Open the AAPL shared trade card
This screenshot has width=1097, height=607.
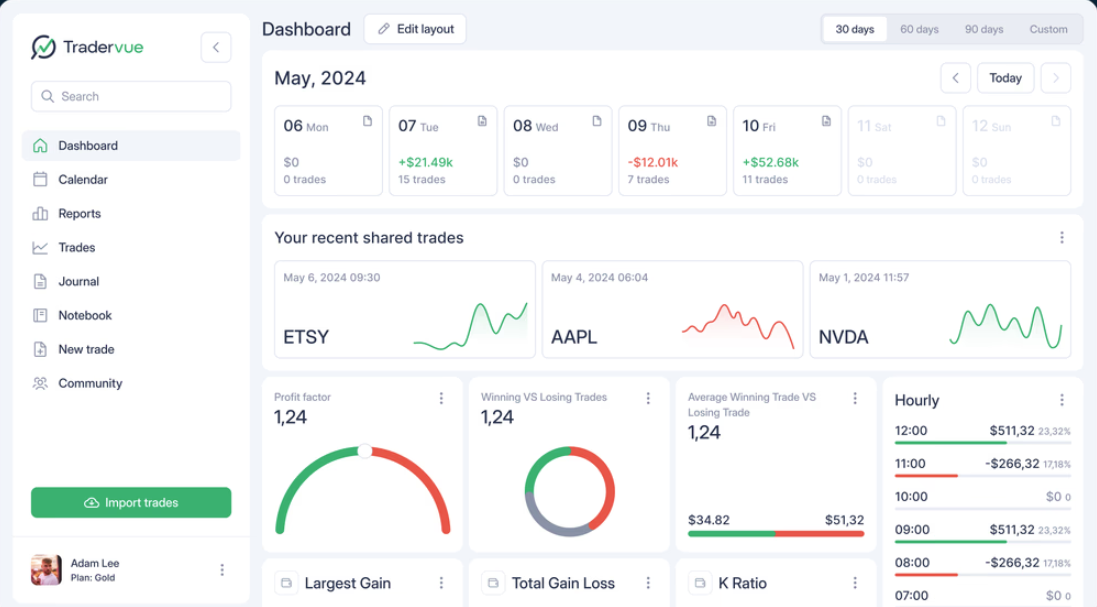672,310
